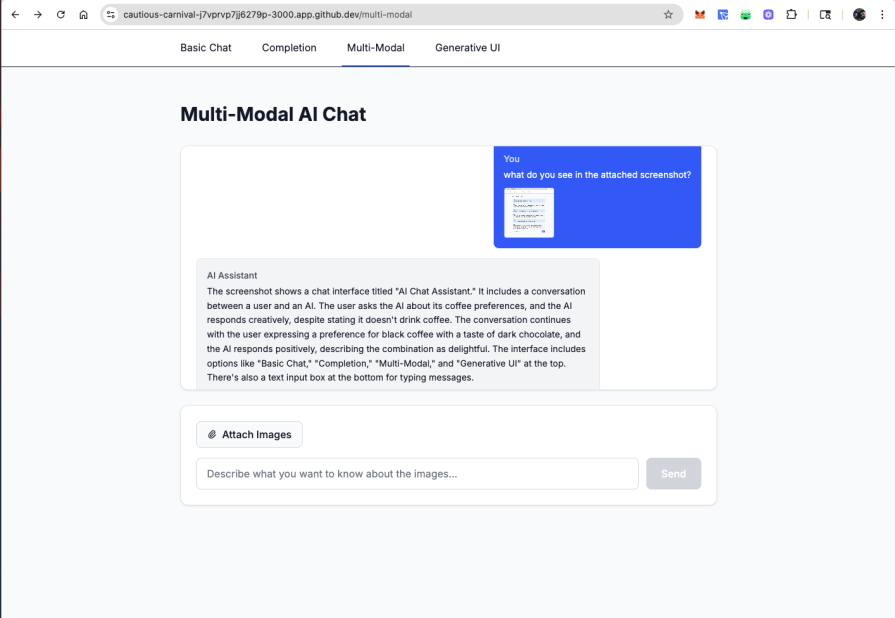Image resolution: width=895 pixels, height=618 pixels.
Task: Click the Back navigation arrow
Action: click(x=15, y=15)
